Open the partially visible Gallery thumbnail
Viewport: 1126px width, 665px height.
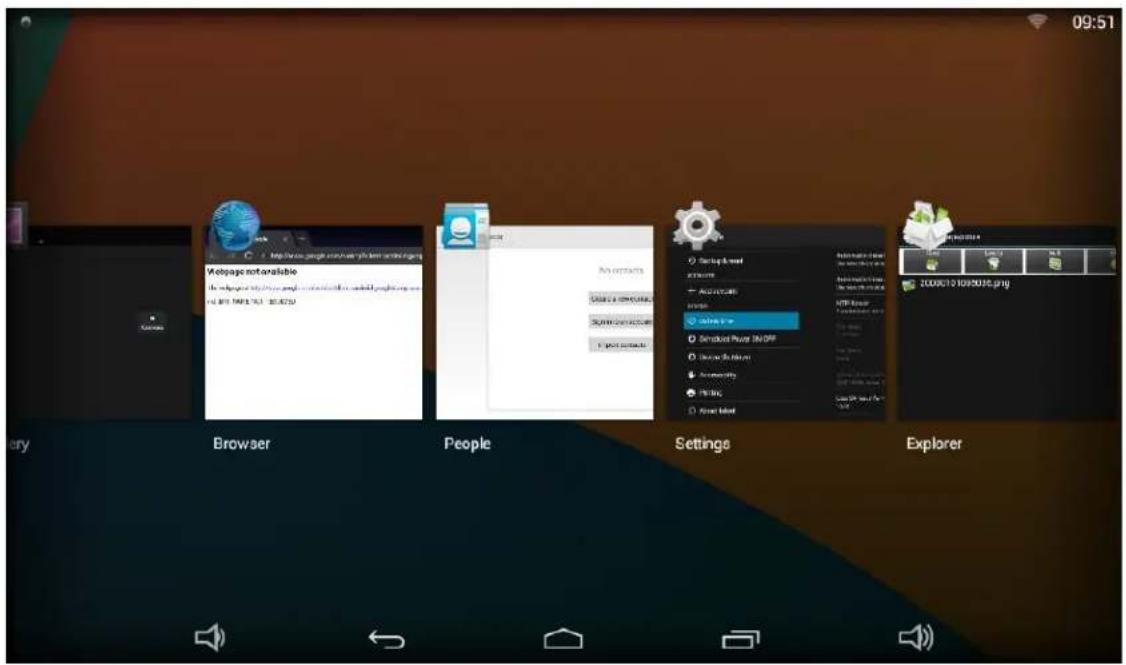coord(99,322)
